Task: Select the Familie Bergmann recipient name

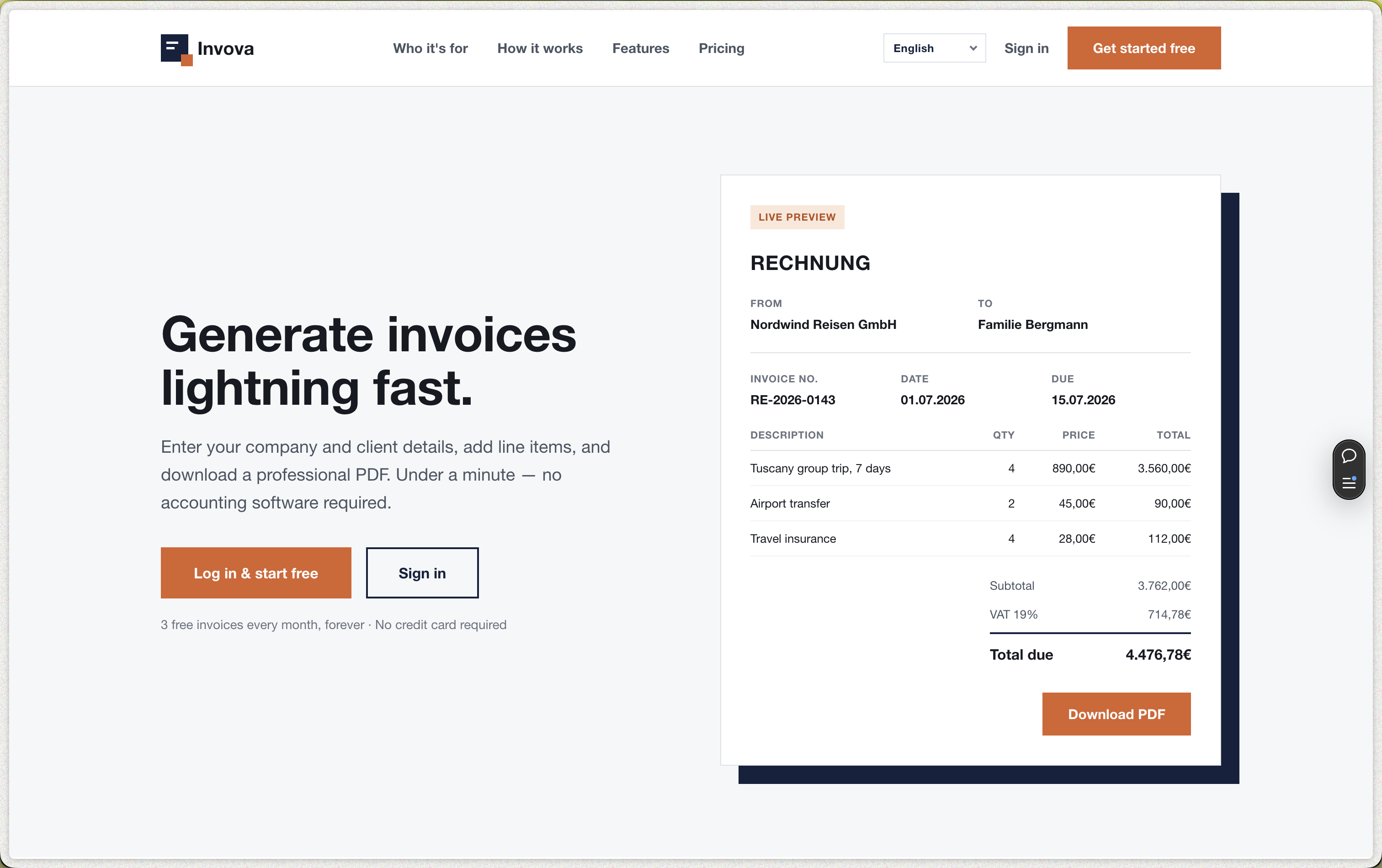Action: [x=1032, y=325]
